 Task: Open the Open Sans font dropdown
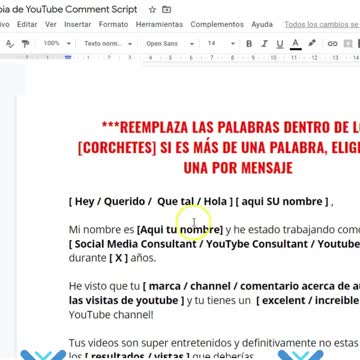pyautogui.click(x=170, y=44)
